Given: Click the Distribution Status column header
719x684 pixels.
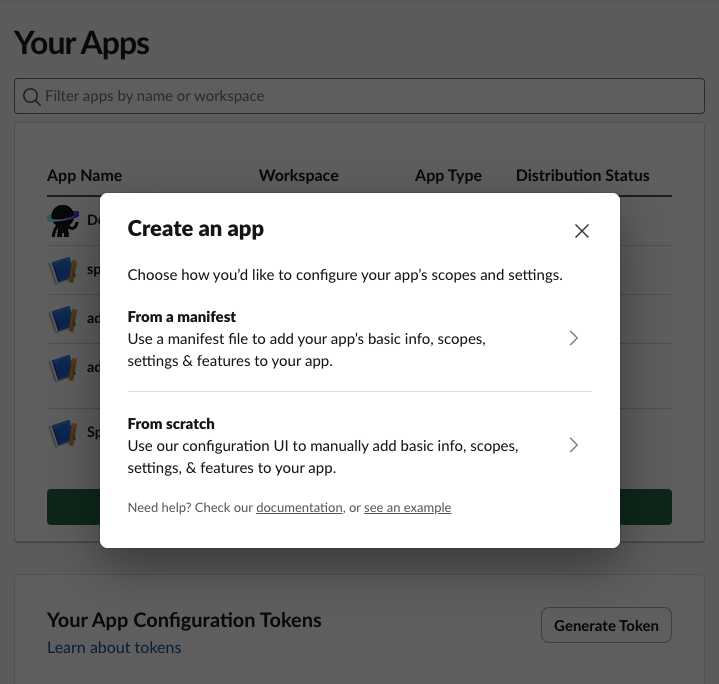Looking at the screenshot, I should coord(582,175).
